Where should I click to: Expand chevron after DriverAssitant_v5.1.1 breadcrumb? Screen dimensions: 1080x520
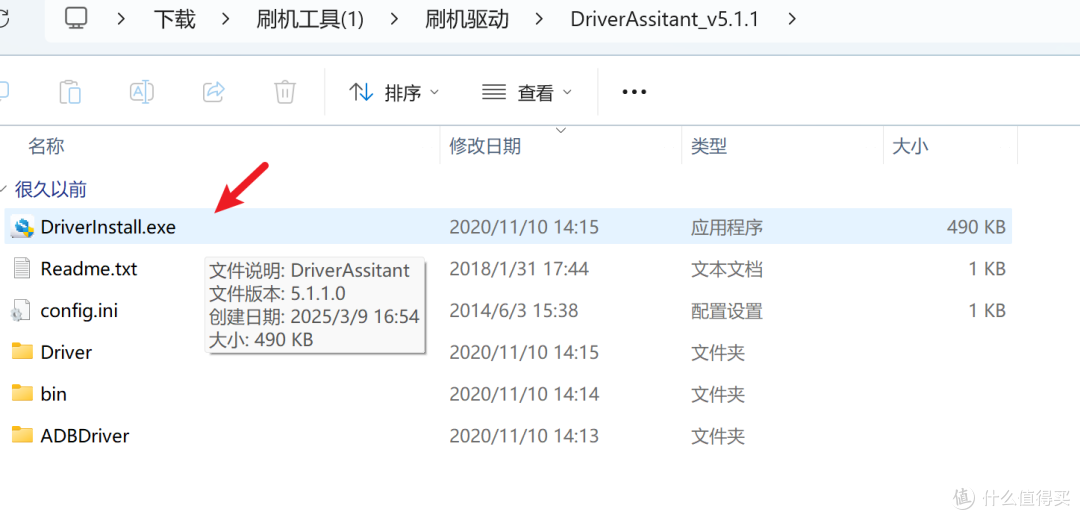click(791, 19)
